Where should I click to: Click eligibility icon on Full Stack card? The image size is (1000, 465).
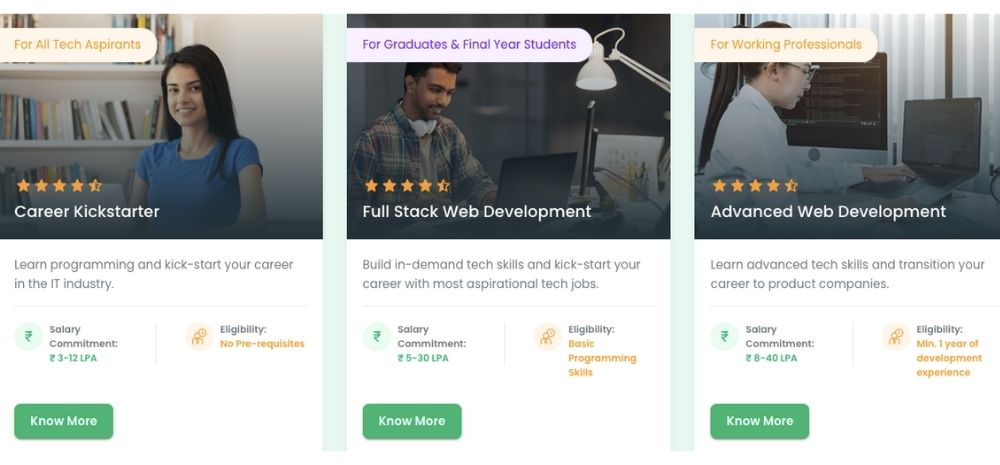point(548,337)
